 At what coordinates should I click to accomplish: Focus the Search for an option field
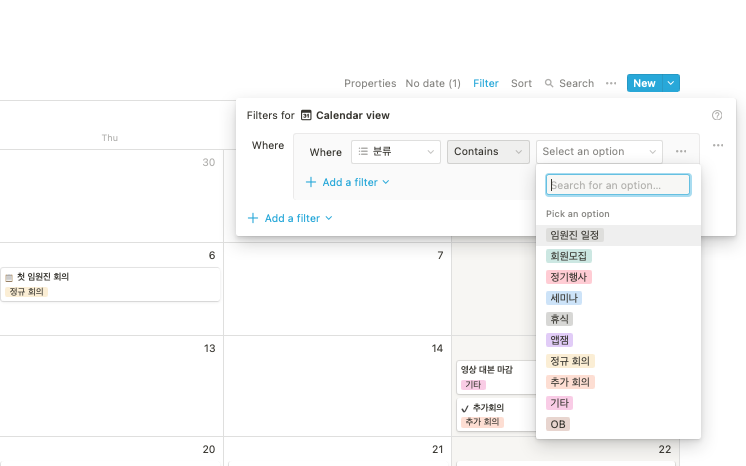(x=618, y=185)
